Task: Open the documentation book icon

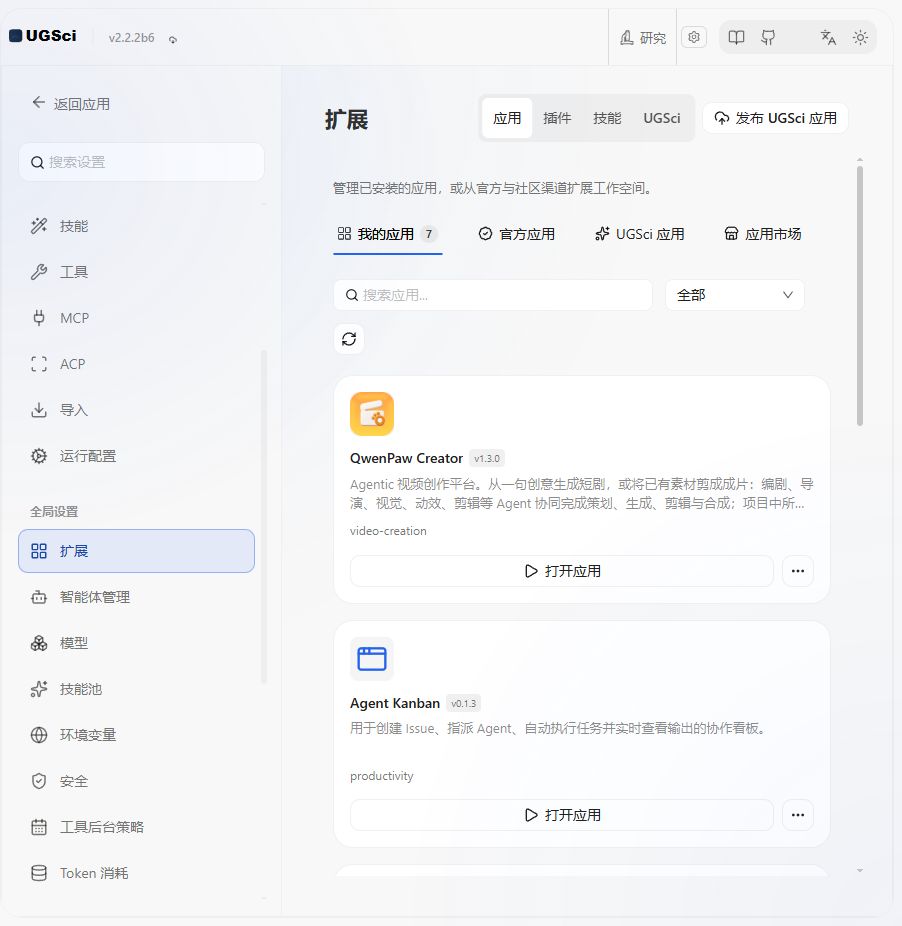Action: (736, 38)
